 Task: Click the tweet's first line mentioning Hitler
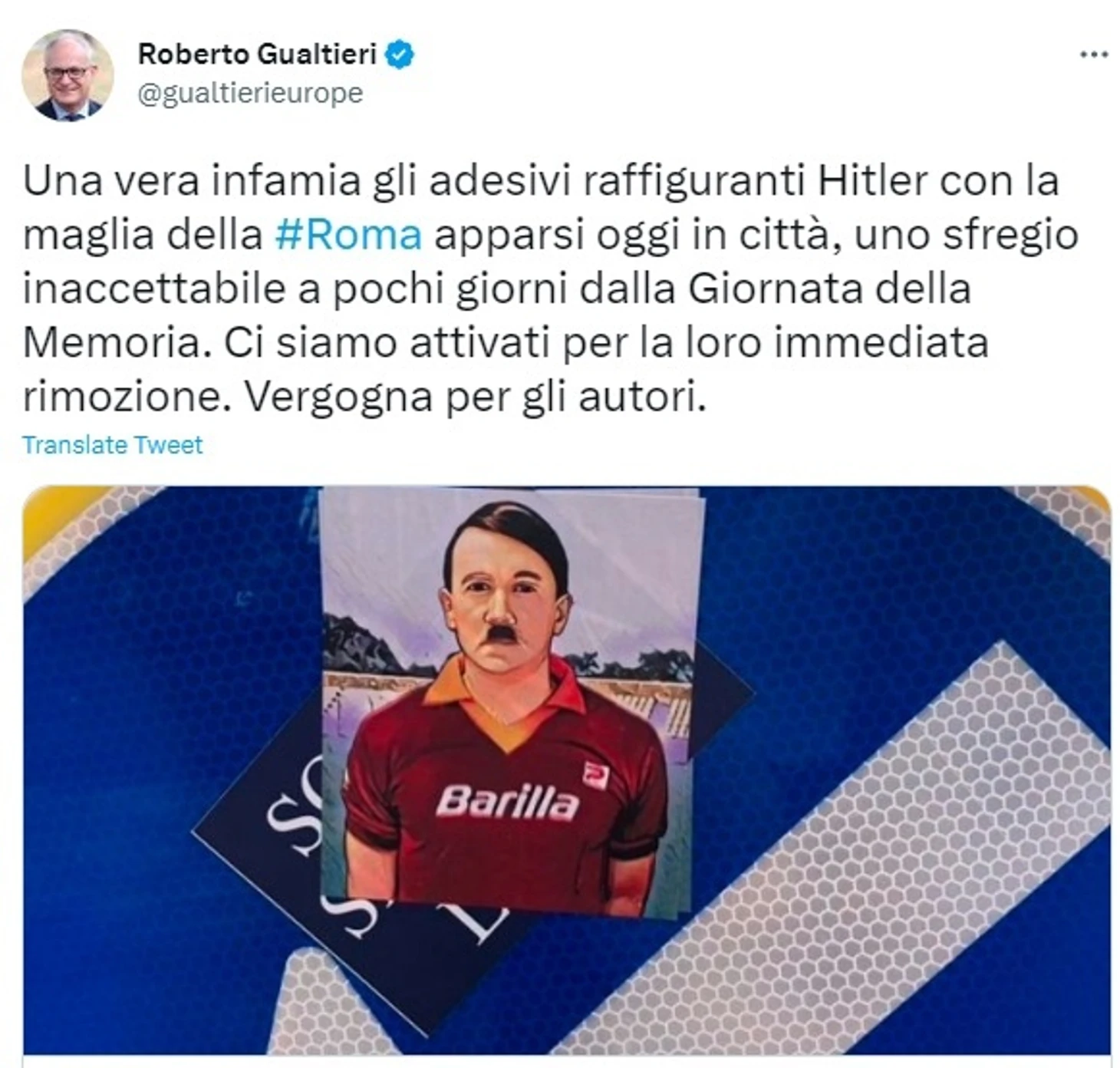(541, 181)
